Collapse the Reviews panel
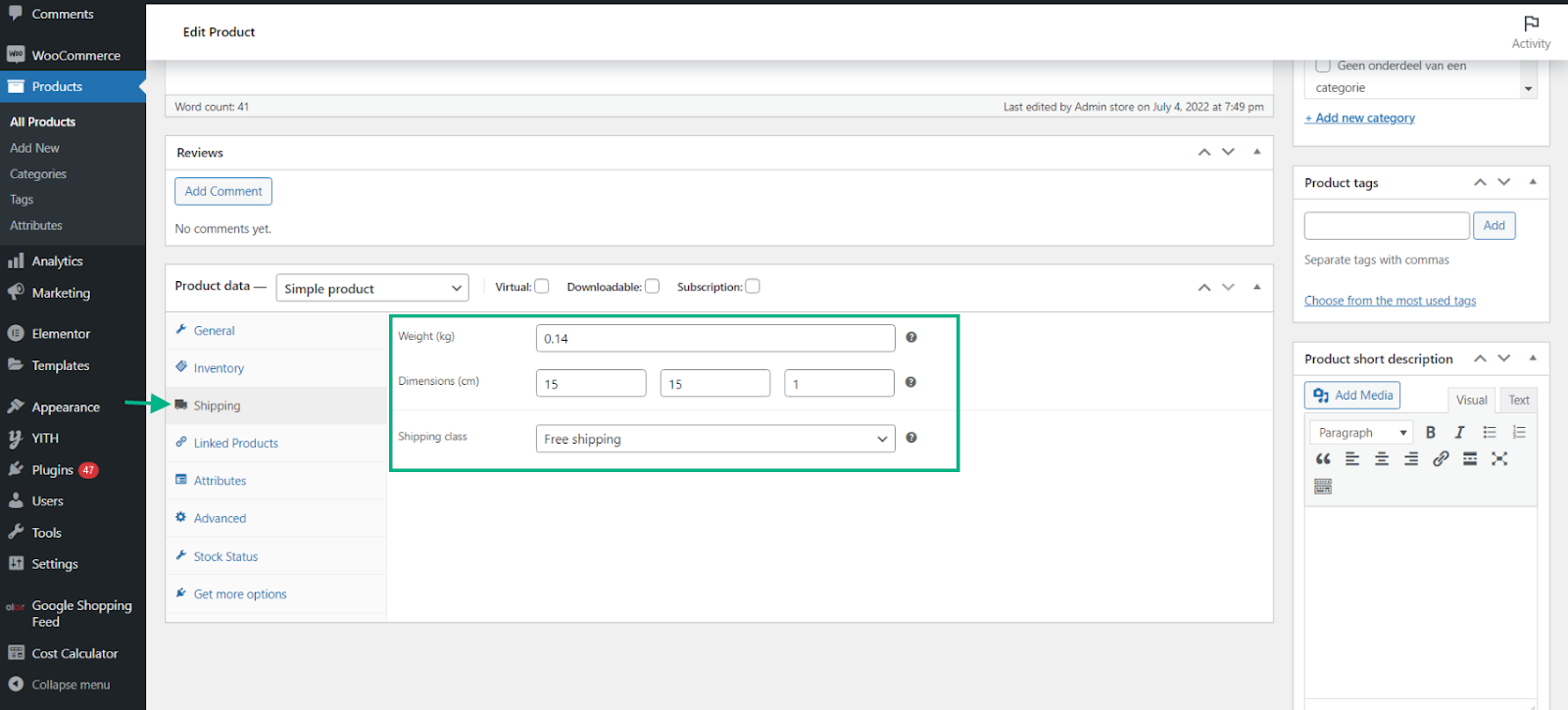Screen dimensions: 1568x710 pos(1257,152)
